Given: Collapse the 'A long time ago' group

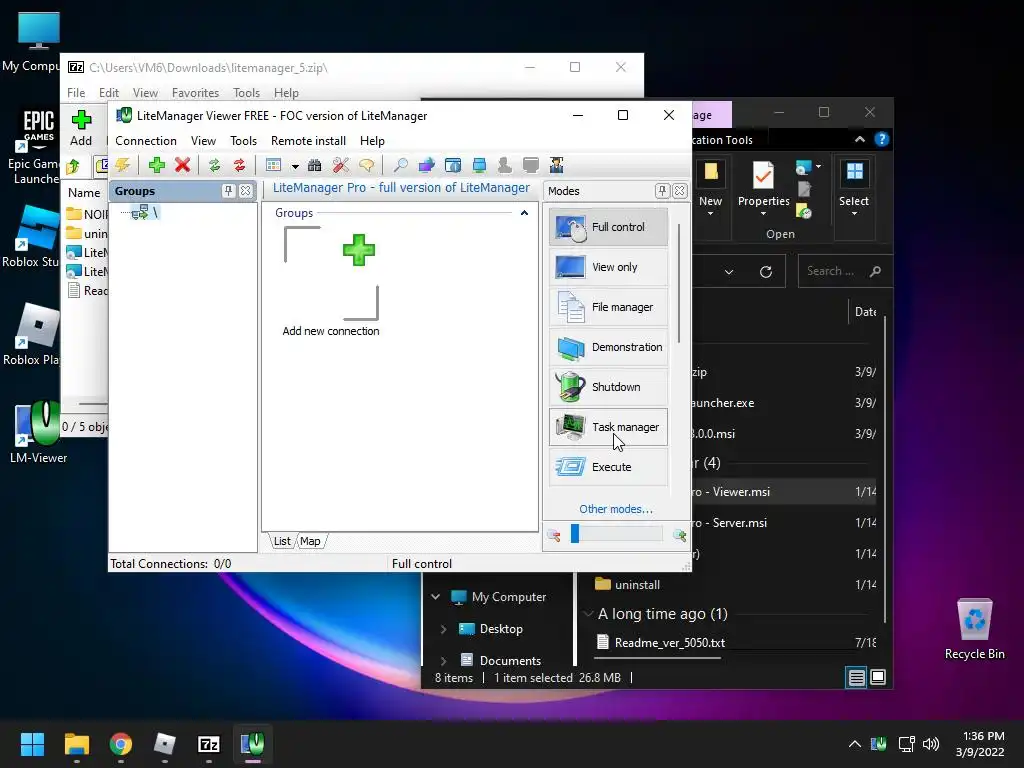Looking at the screenshot, I should point(588,614).
